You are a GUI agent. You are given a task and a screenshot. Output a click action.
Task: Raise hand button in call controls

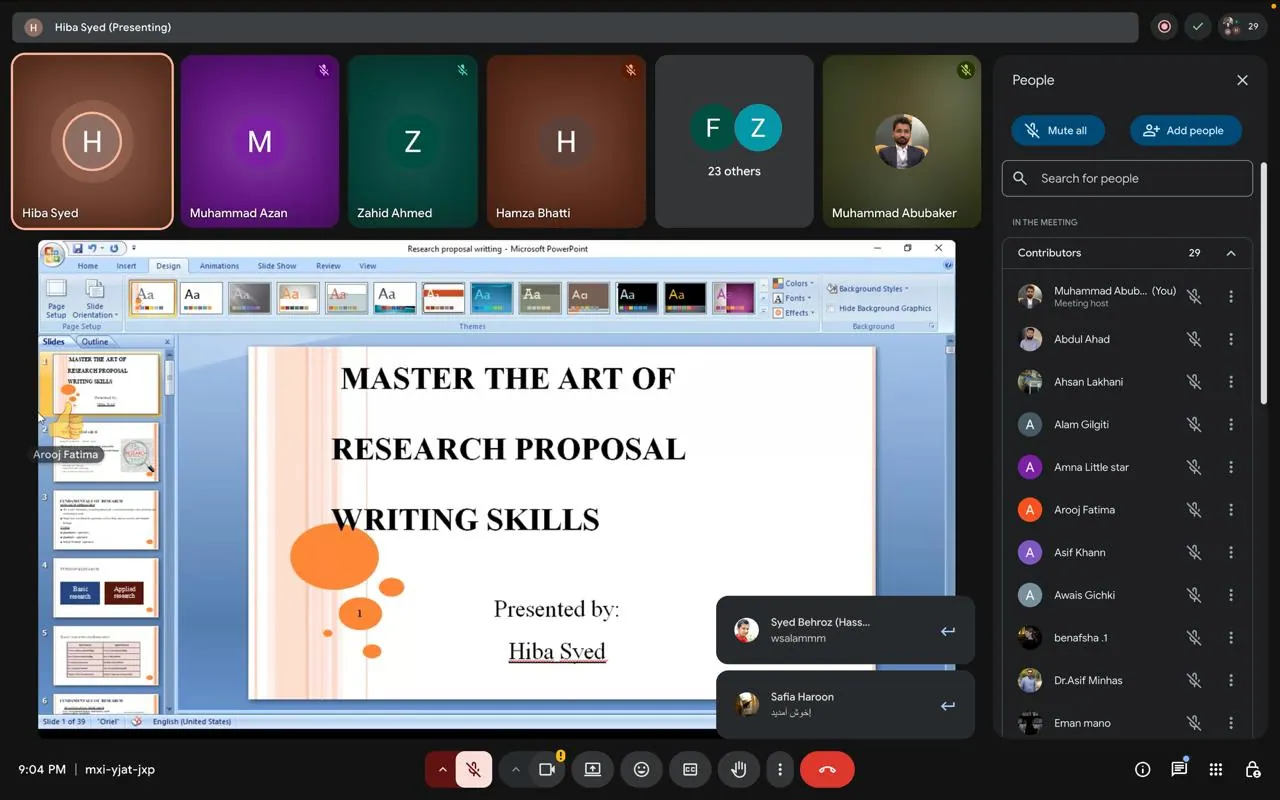click(x=739, y=769)
